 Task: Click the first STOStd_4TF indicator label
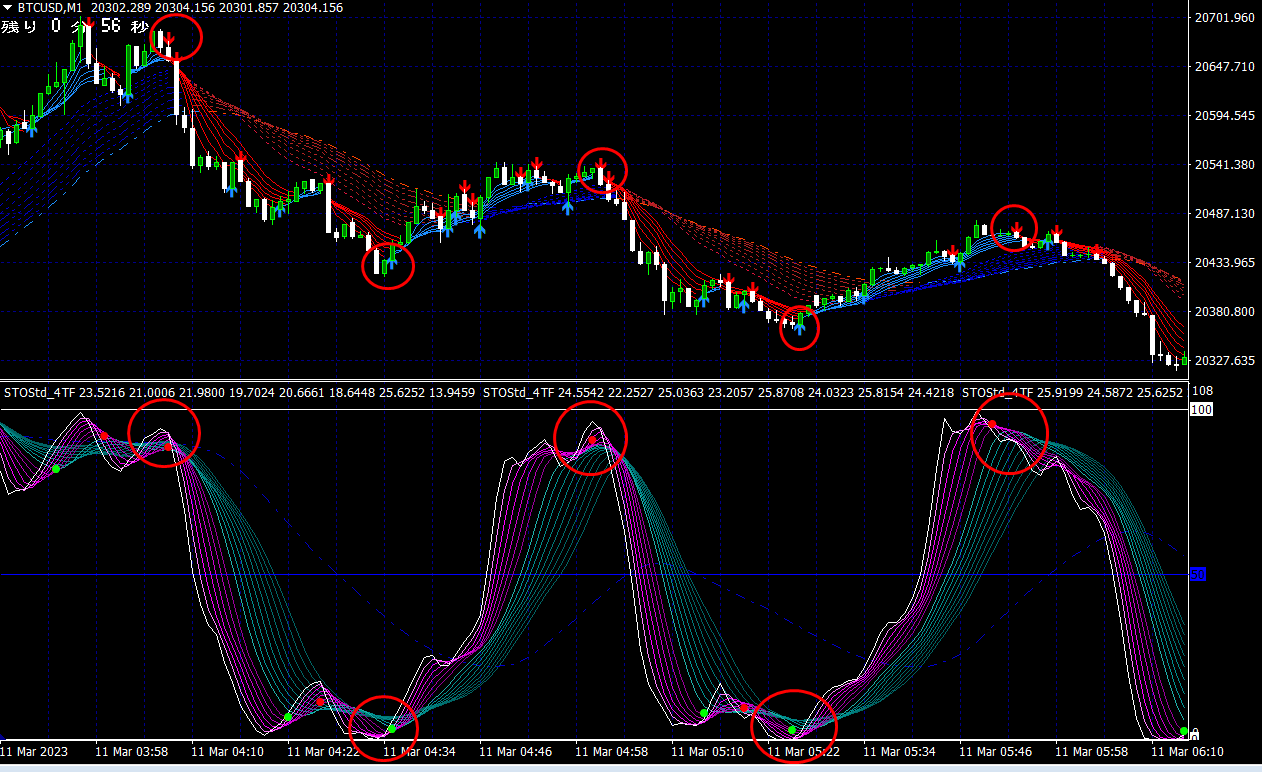40,393
